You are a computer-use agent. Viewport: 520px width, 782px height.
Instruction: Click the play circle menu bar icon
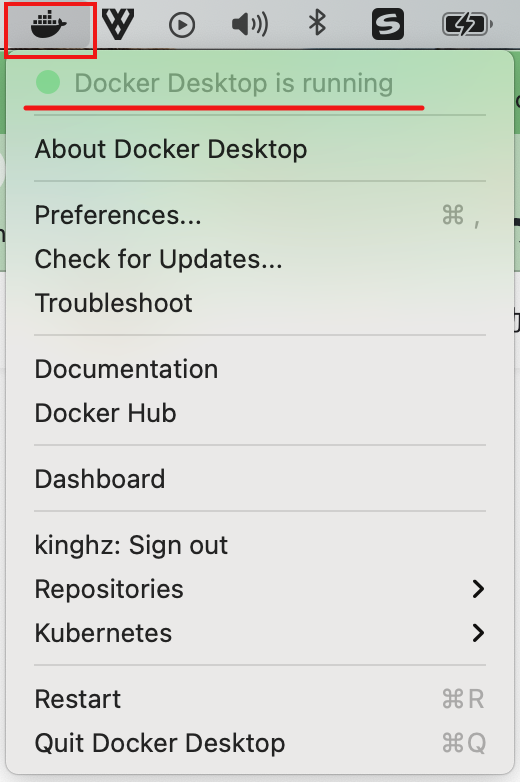181,24
